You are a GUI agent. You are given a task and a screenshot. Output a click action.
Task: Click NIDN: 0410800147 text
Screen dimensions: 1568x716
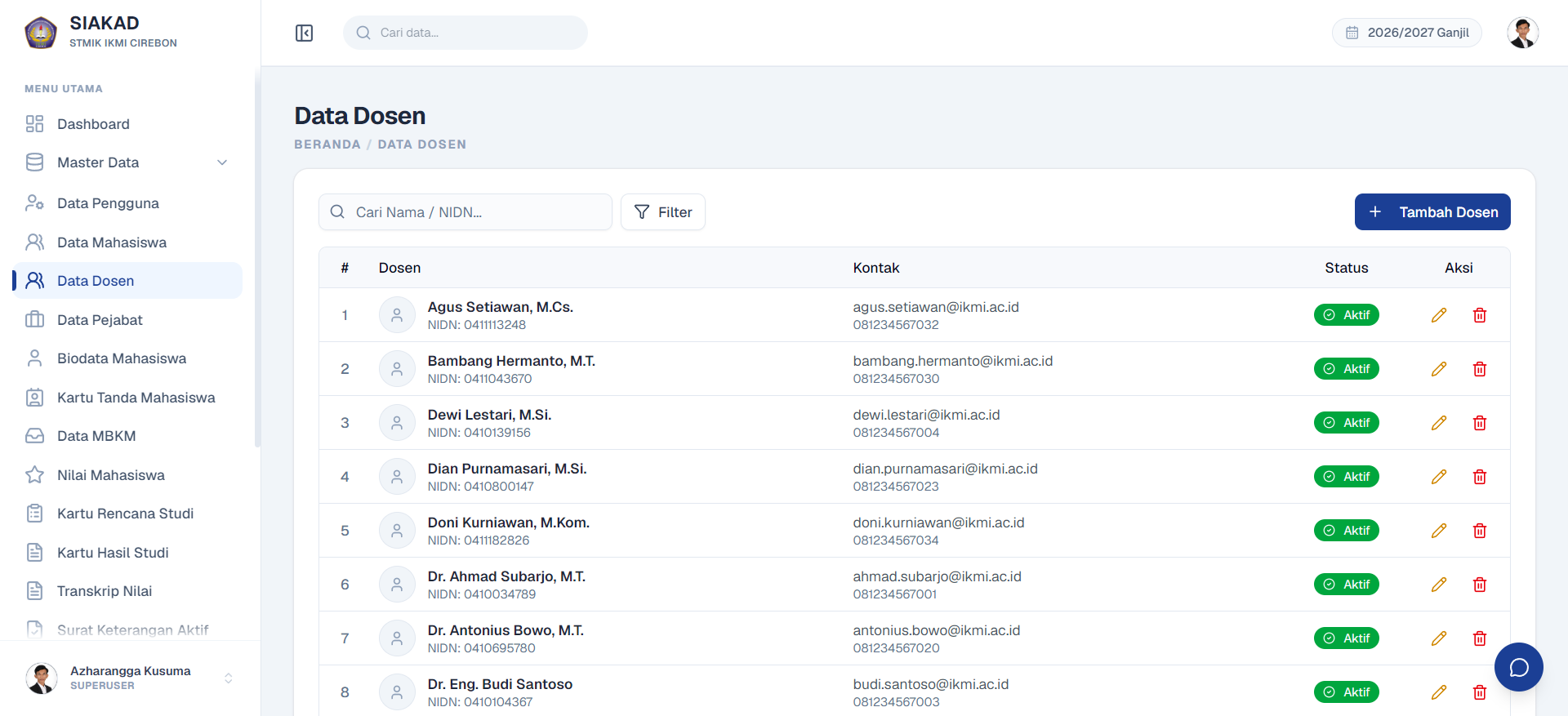tap(481, 487)
